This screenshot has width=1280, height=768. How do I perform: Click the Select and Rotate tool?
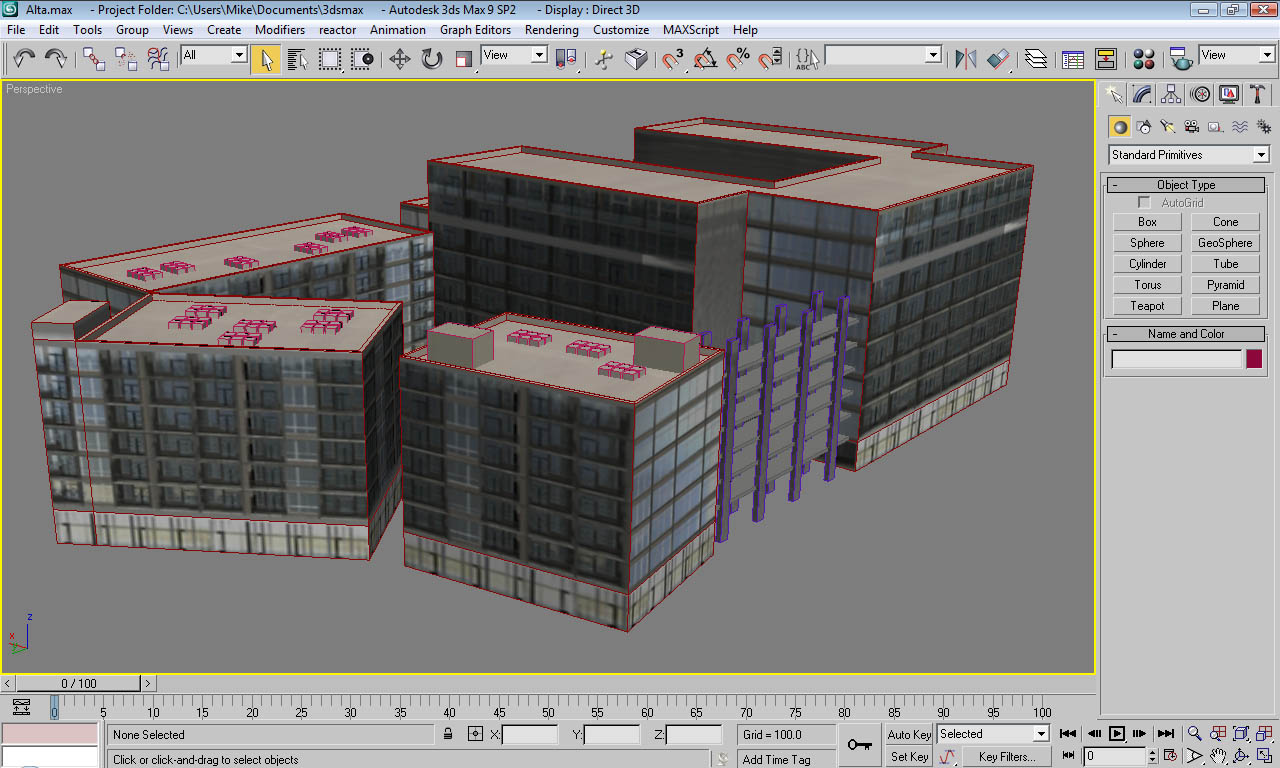coord(432,59)
